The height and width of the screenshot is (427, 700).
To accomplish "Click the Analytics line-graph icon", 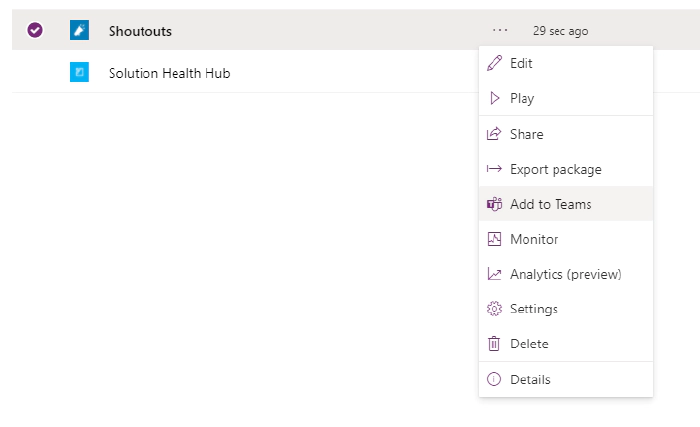I will point(494,274).
